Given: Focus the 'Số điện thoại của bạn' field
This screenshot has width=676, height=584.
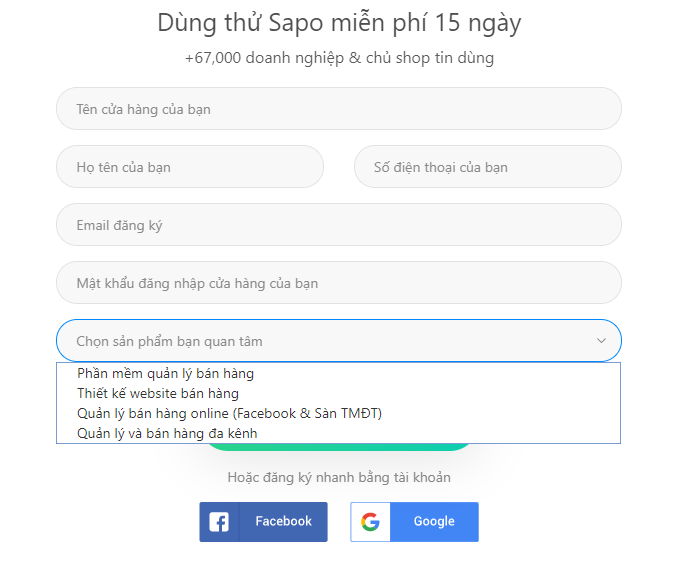Looking at the screenshot, I should pos(488,166).
